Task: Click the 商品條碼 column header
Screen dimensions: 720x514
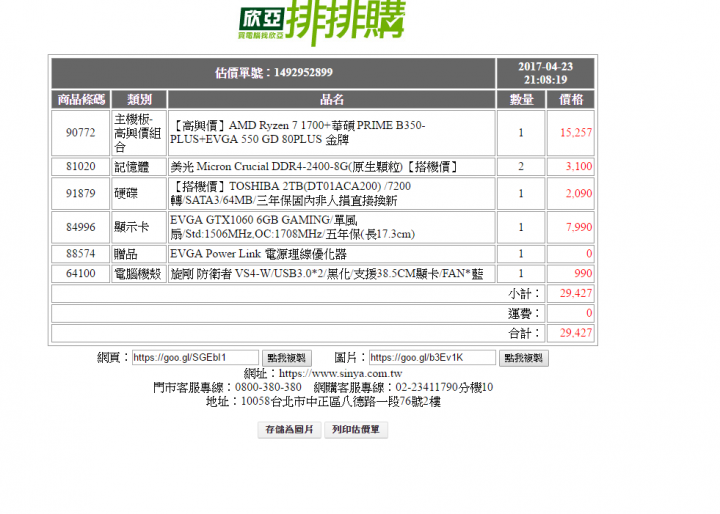Action: click(x=81, y=99)
